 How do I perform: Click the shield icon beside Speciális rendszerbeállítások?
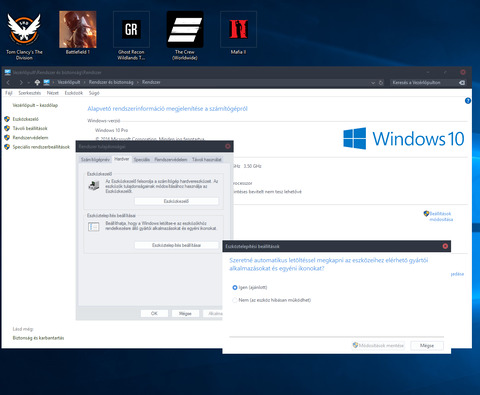point(7,147)
